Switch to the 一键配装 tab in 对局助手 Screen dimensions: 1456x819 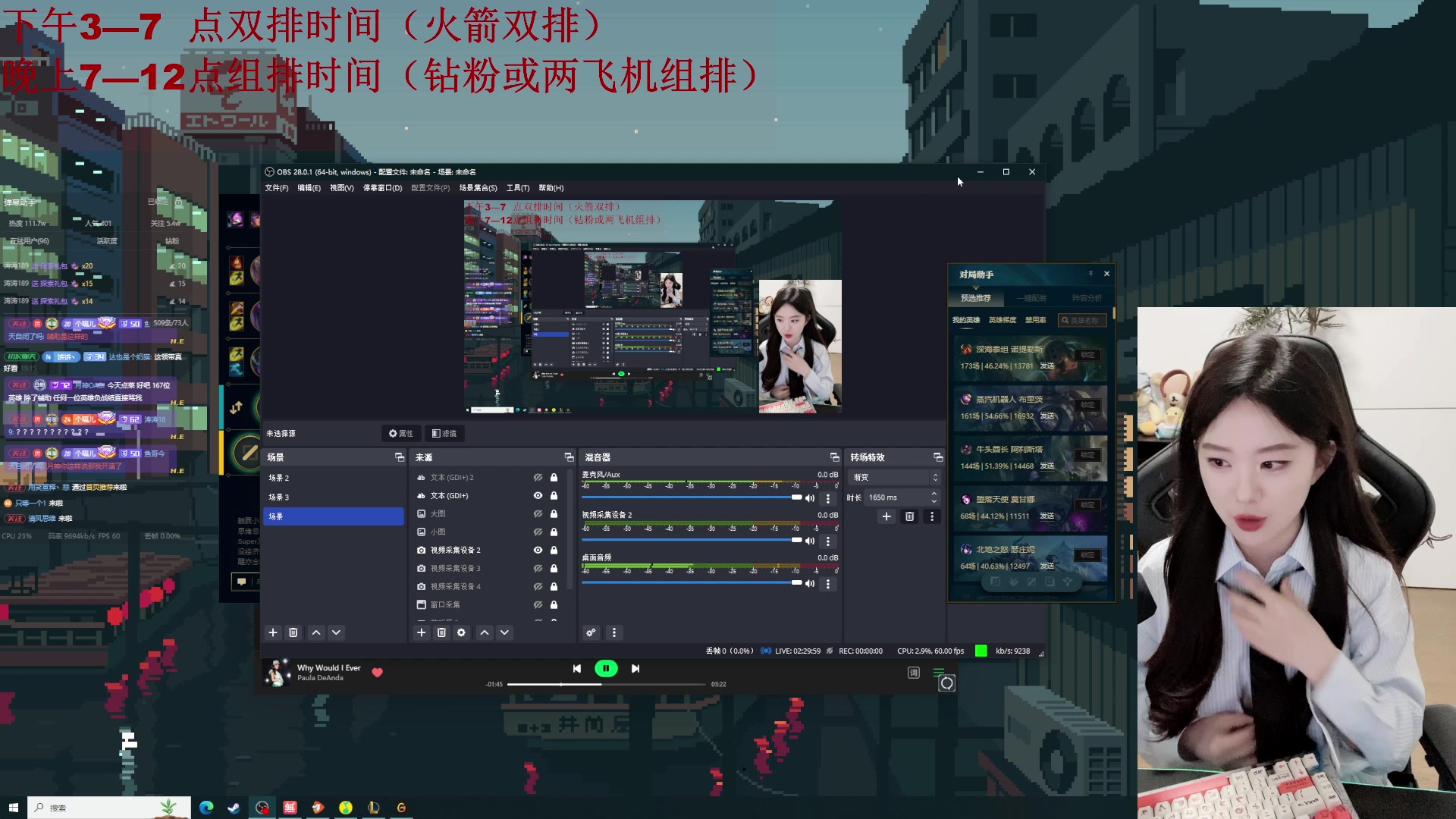pos(1031,297)
